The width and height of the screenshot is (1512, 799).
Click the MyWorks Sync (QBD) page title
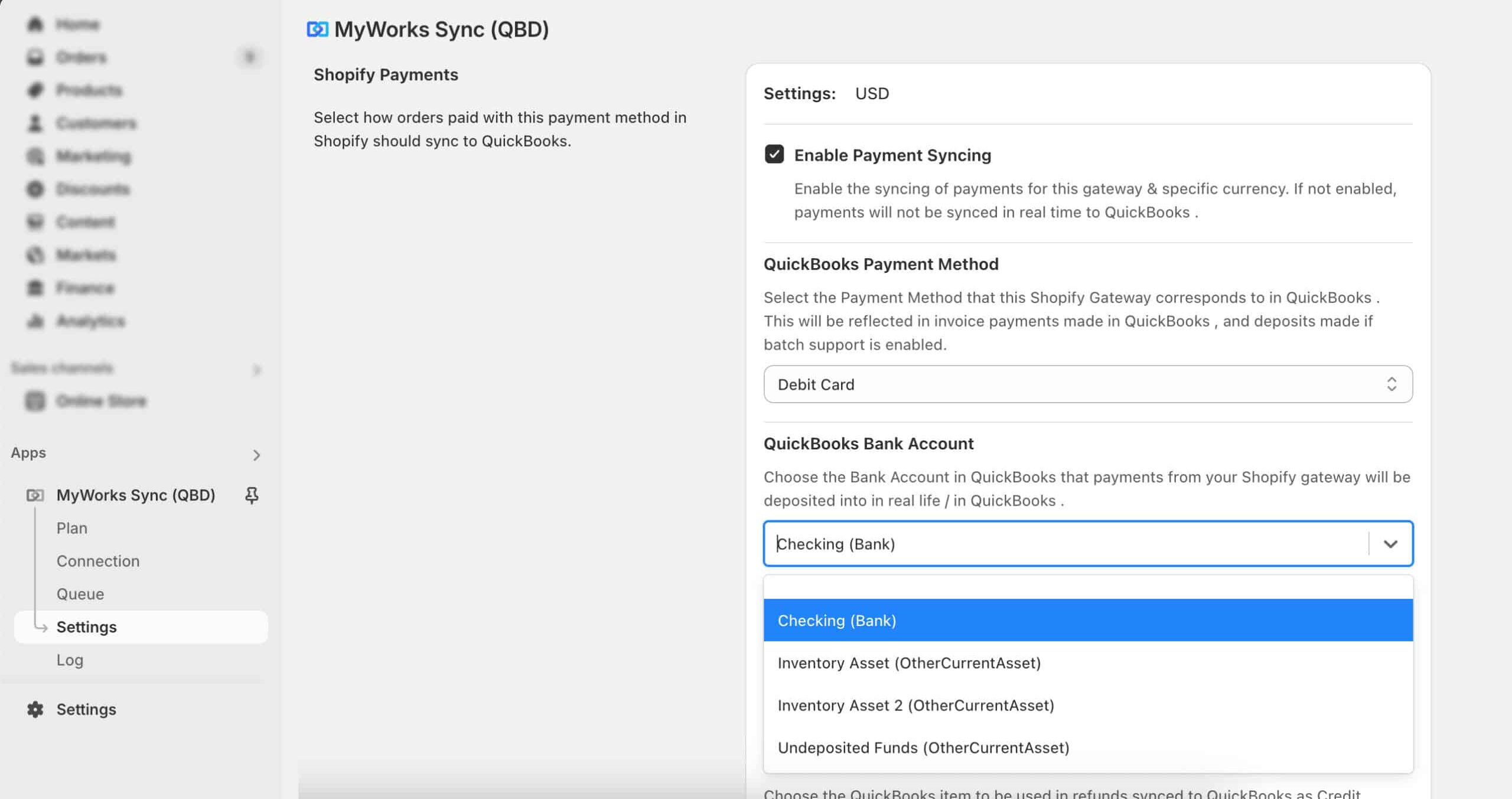441,29
